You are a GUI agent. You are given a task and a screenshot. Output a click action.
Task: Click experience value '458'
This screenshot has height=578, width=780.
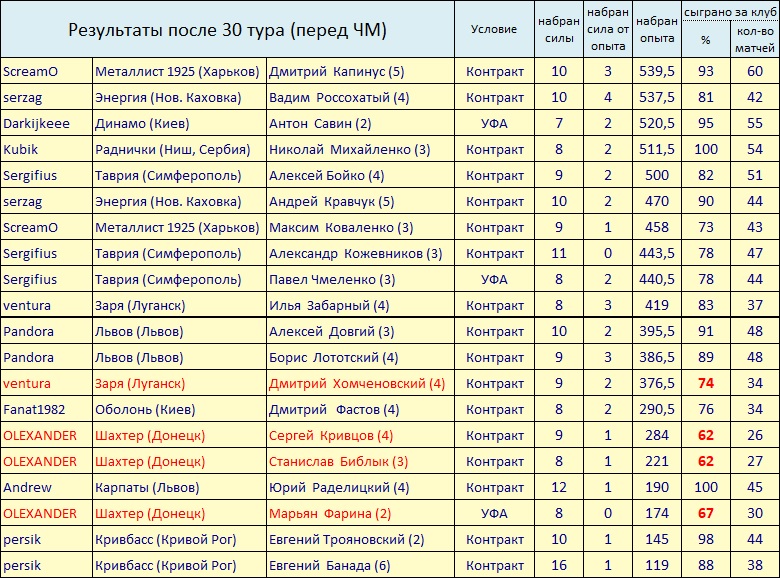(x=657, y=227)
